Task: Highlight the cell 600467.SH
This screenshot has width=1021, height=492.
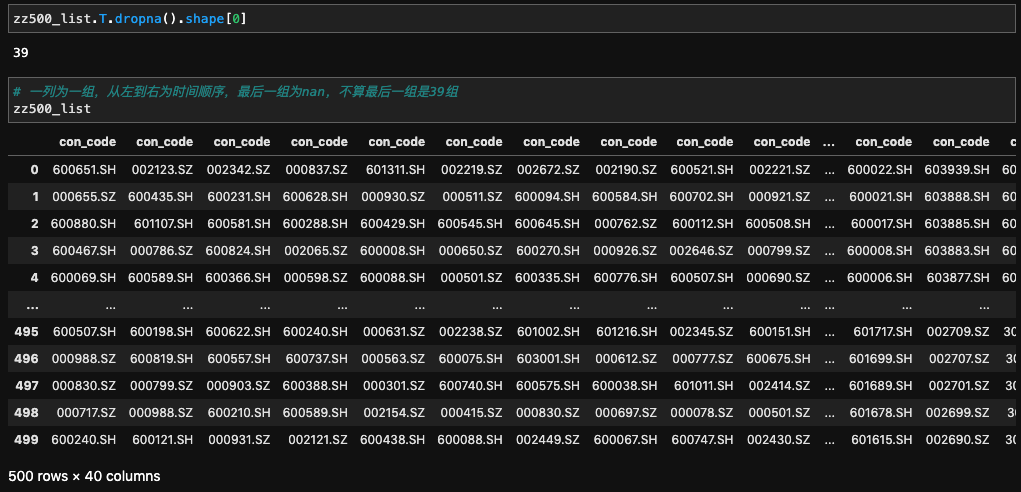Action: (x=84, y=251)
